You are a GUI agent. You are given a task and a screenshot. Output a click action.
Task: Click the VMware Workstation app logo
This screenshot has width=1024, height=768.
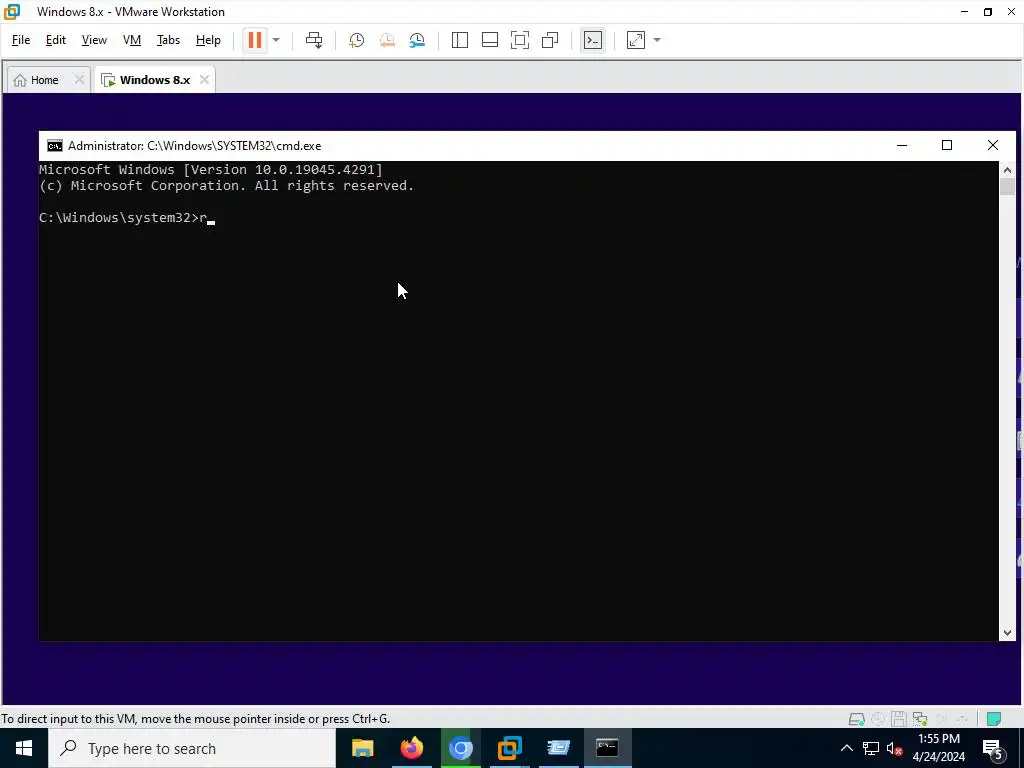click(x=12, y=12)
